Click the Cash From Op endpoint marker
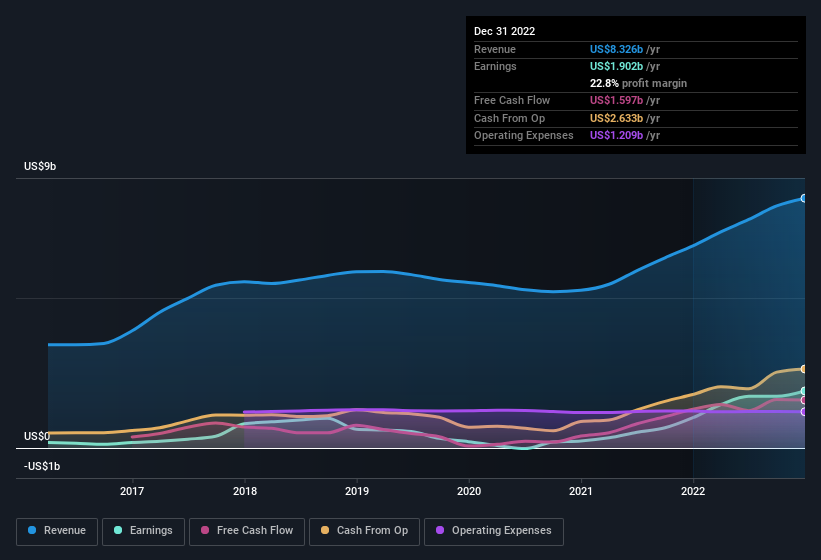821x560 pixels. (804, 369)
